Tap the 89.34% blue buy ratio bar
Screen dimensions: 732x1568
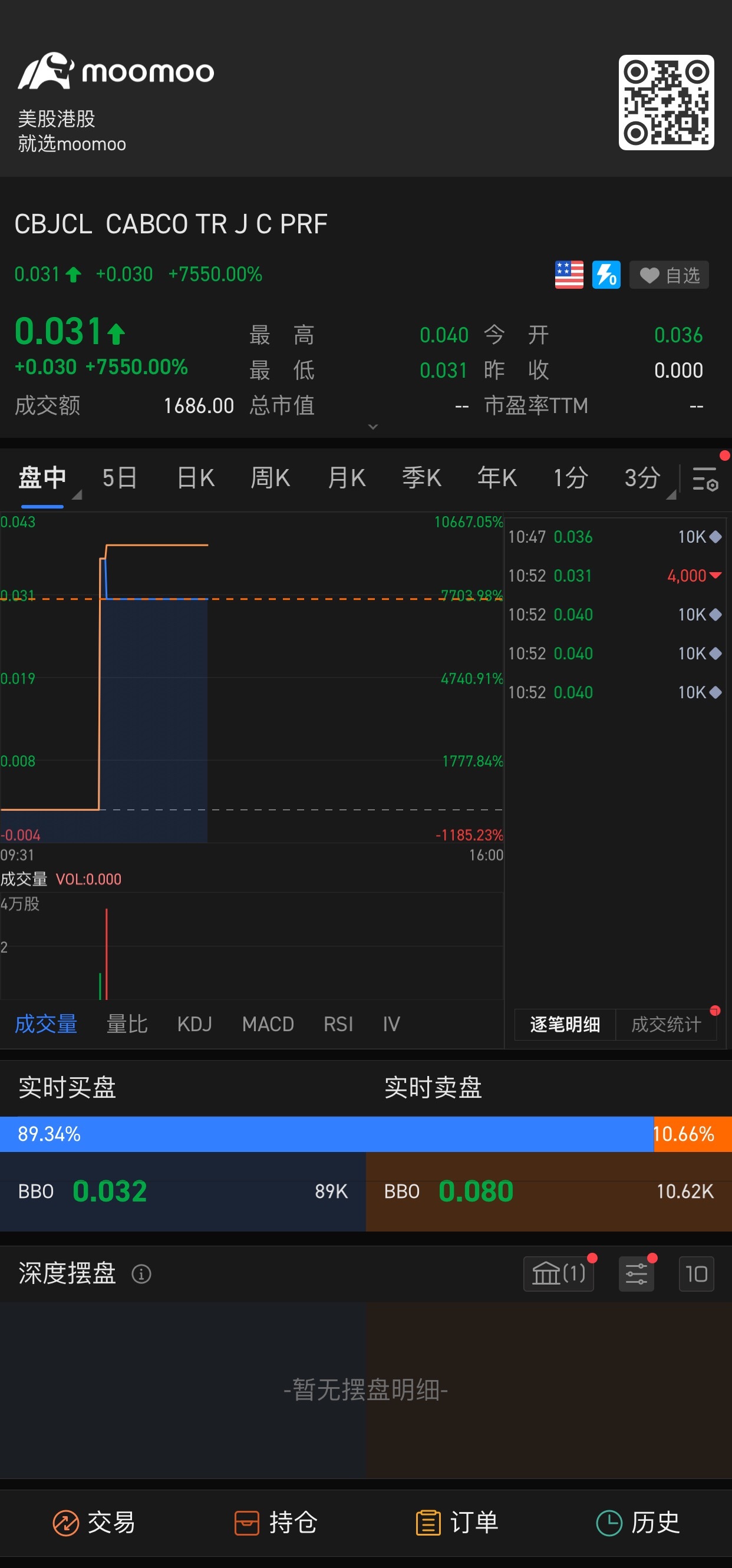[x=327, y=1134]
